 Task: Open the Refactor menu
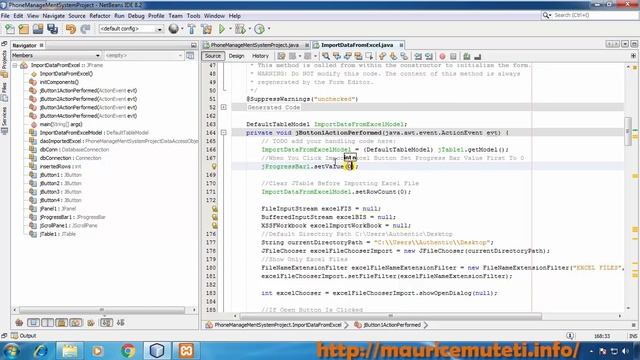click(100, 16)
